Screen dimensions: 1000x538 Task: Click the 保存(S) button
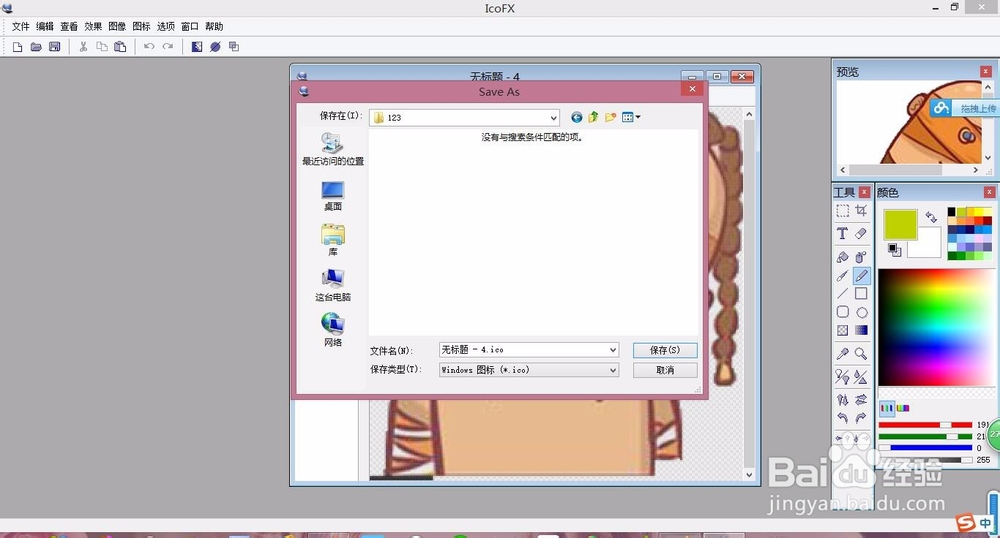665,350
